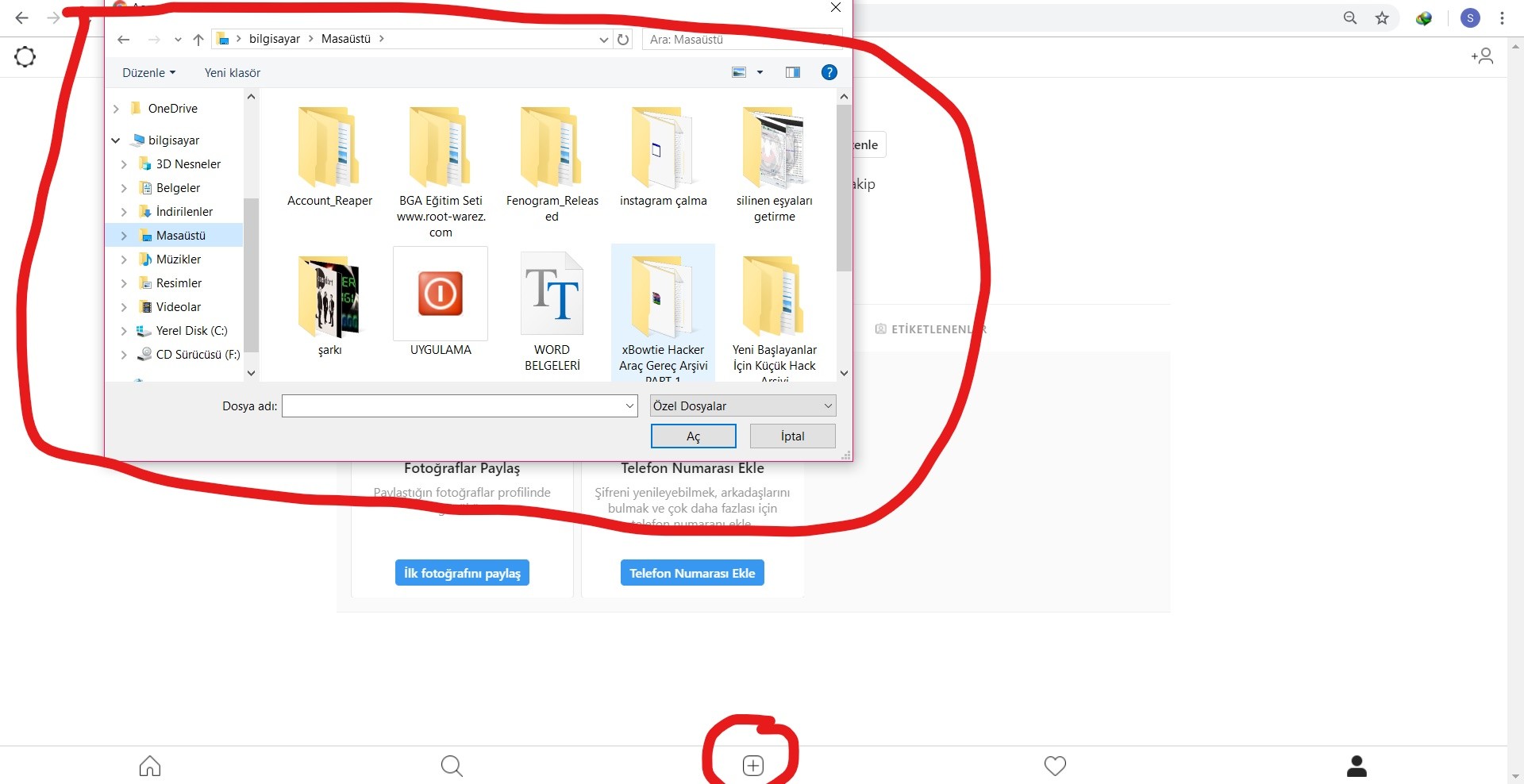
Task: Refresh the Masaüstü folder view
Action: 623,39
